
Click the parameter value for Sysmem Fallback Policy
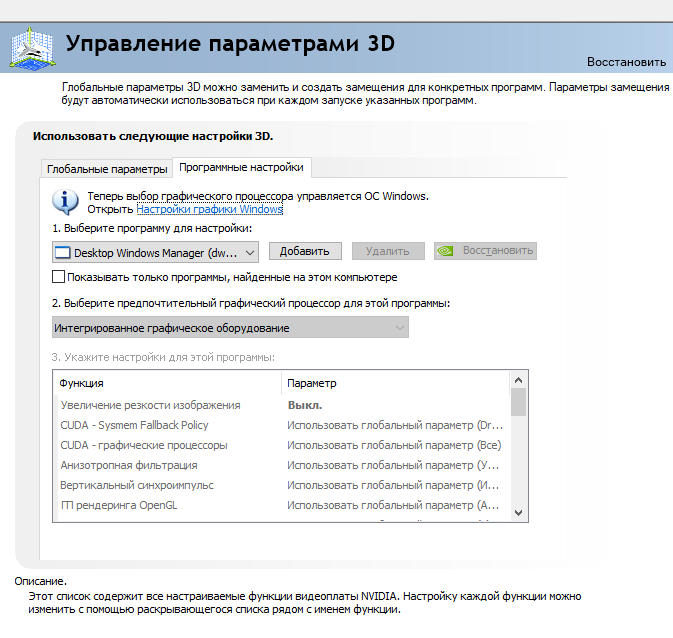[395, 425]
